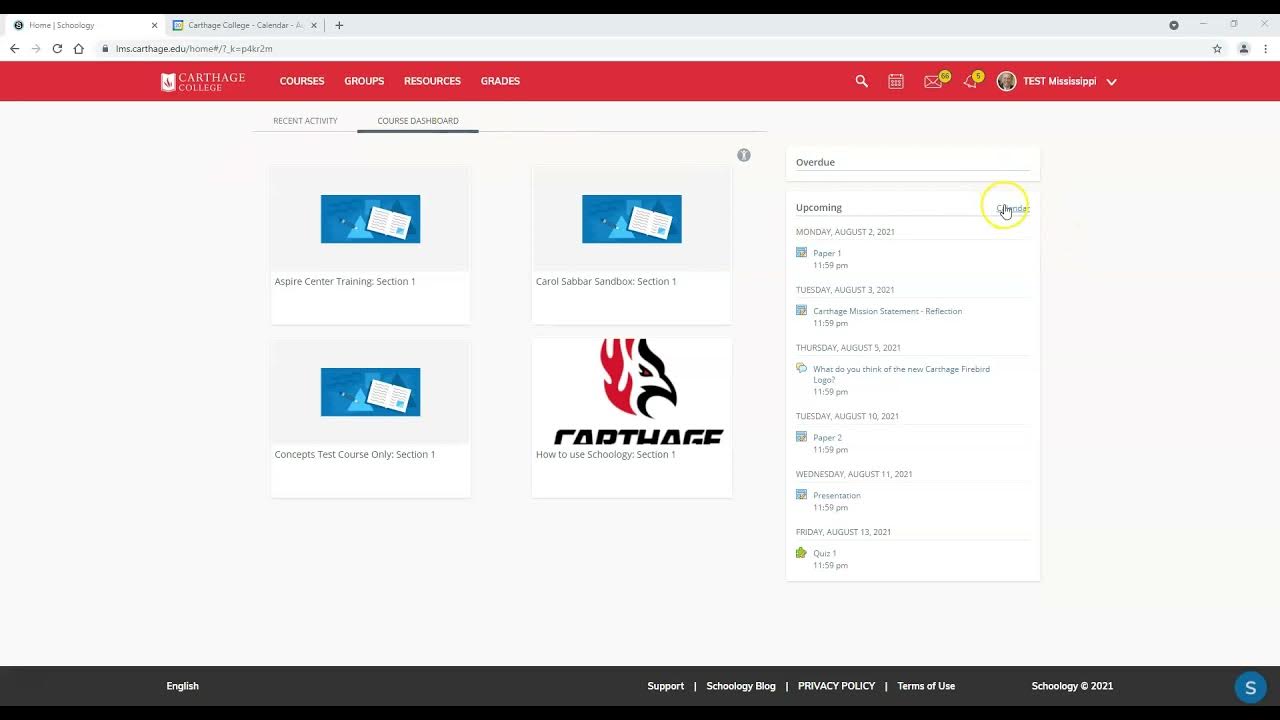Click the browser home button

point(78,48)
